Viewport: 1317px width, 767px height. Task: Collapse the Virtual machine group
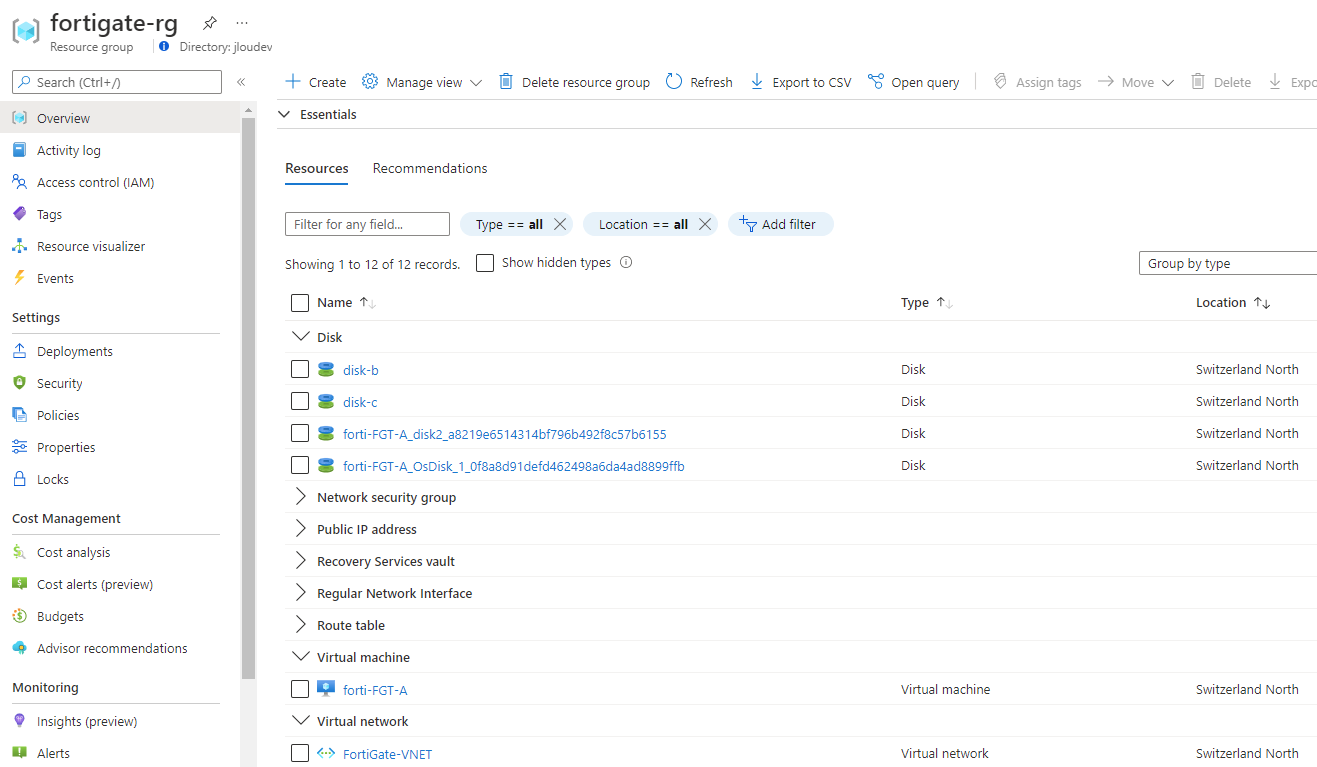pyautogui.click(x=301, y=657)
